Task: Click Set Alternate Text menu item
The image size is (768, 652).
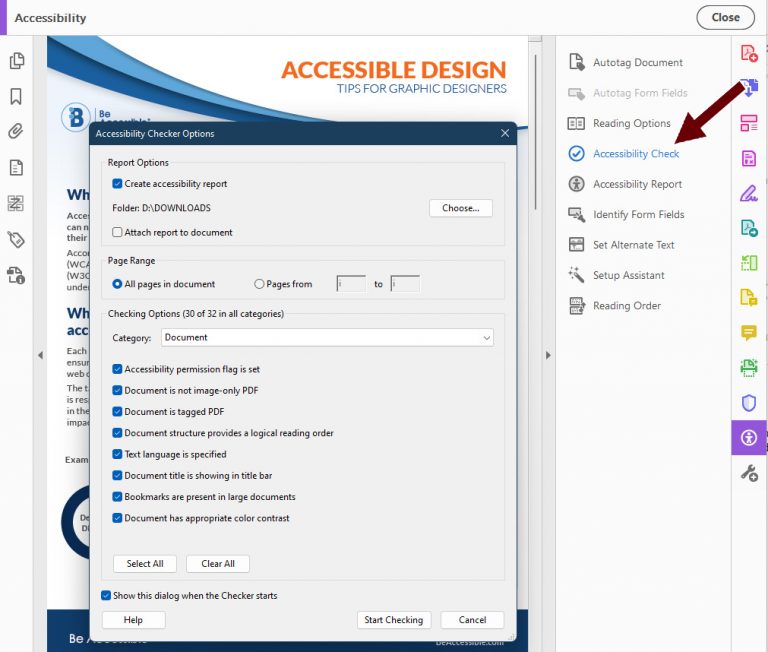Action: click(633, 245)
